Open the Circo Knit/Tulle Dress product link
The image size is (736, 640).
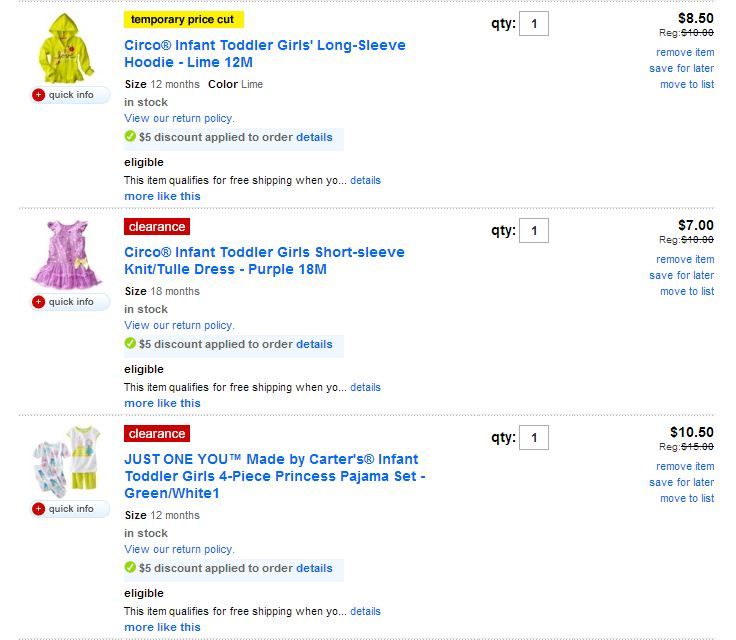click(x=264, y=261)
